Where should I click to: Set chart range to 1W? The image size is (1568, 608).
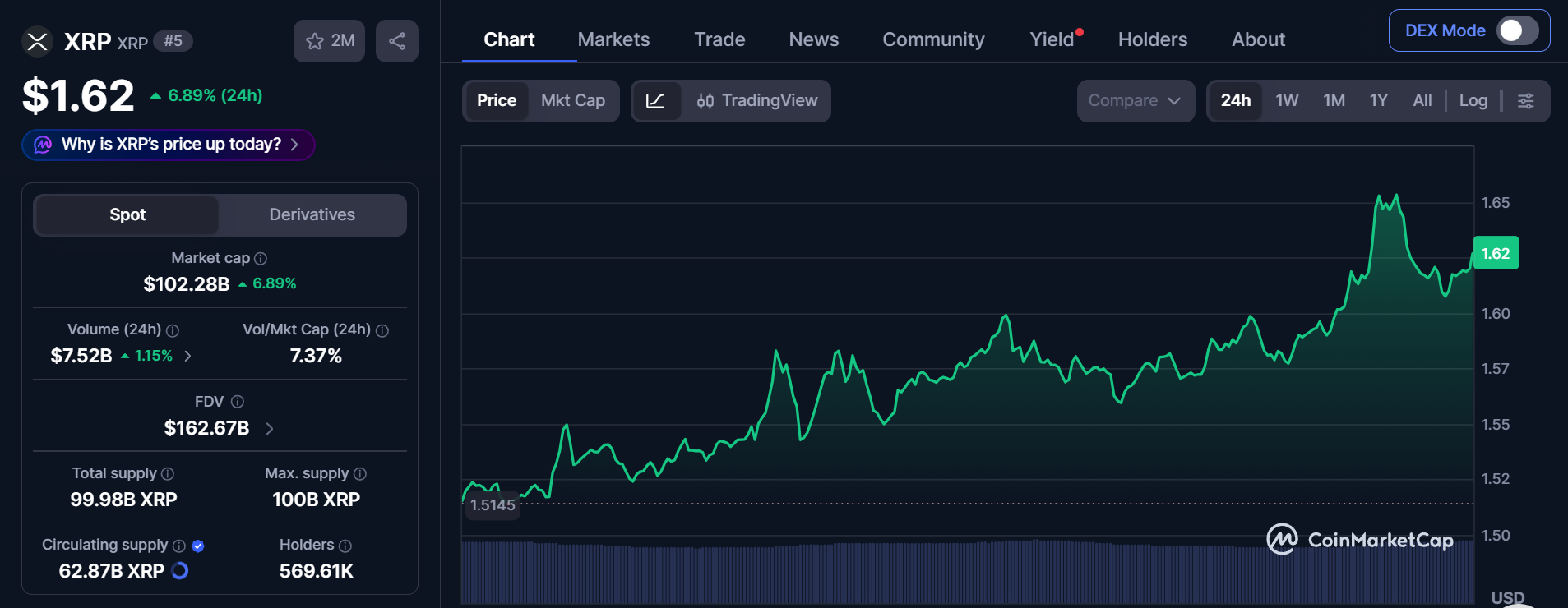[1287, 101]
